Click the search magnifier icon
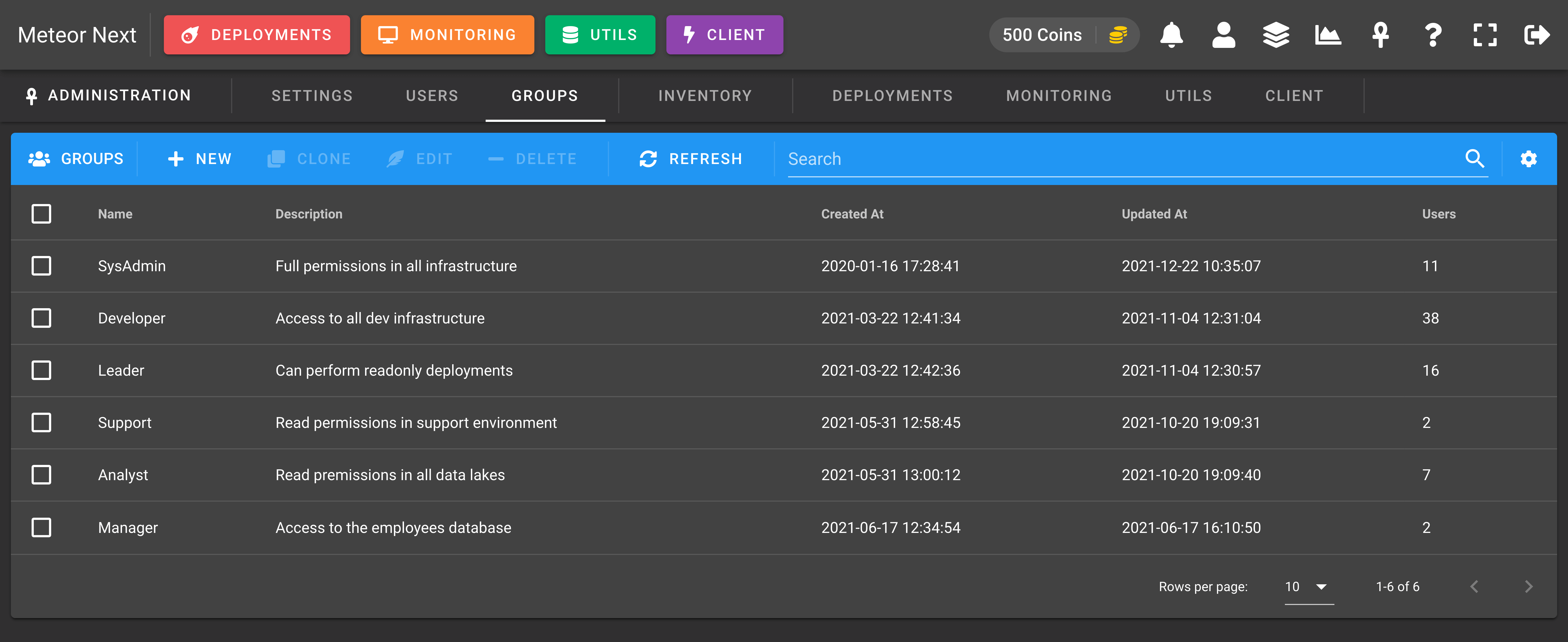1568x642 pixels. (1474, 158)
